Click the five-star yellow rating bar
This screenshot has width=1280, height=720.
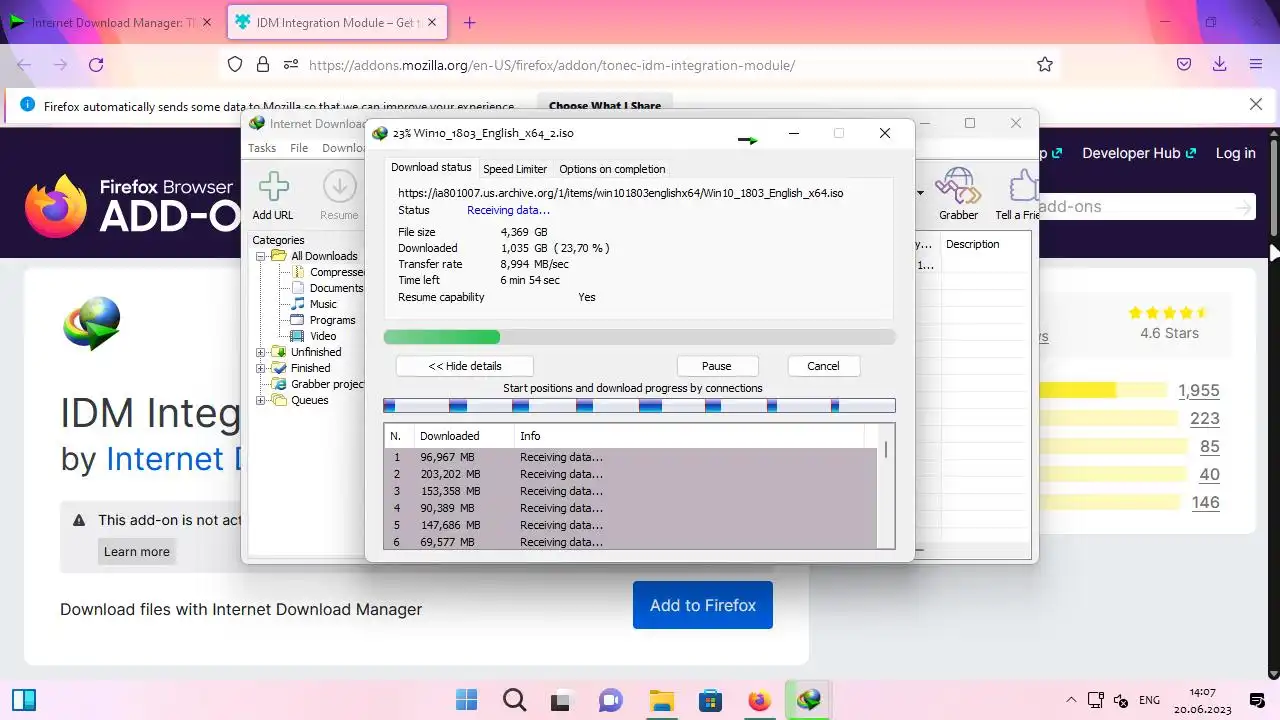[1103, 390]
